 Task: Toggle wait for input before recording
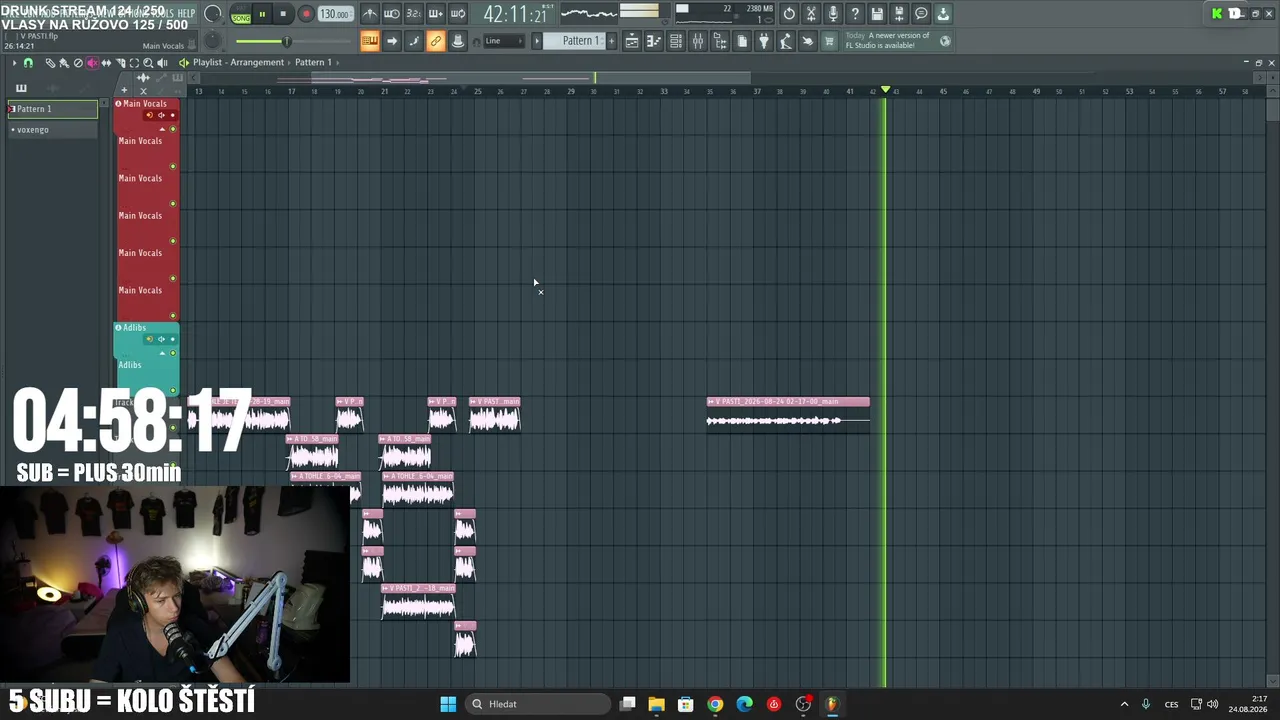[392, 14]
